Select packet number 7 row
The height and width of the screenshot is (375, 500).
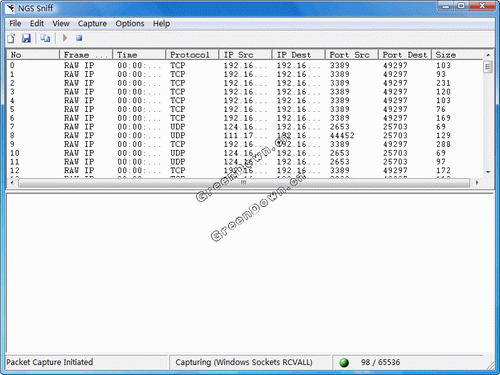pos(245,127)
